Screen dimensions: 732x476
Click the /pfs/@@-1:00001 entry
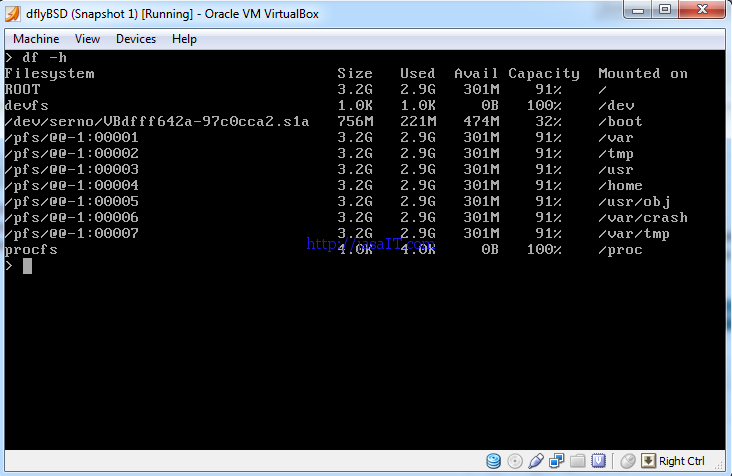(72, 137)
